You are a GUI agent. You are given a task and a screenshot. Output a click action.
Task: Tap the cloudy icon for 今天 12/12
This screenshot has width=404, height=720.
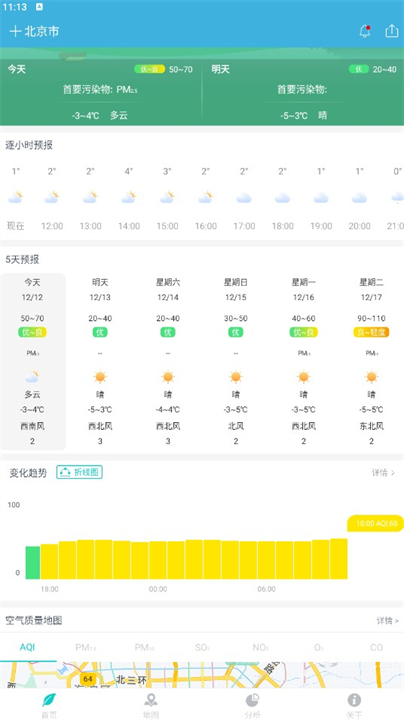(x=32, y=377)
